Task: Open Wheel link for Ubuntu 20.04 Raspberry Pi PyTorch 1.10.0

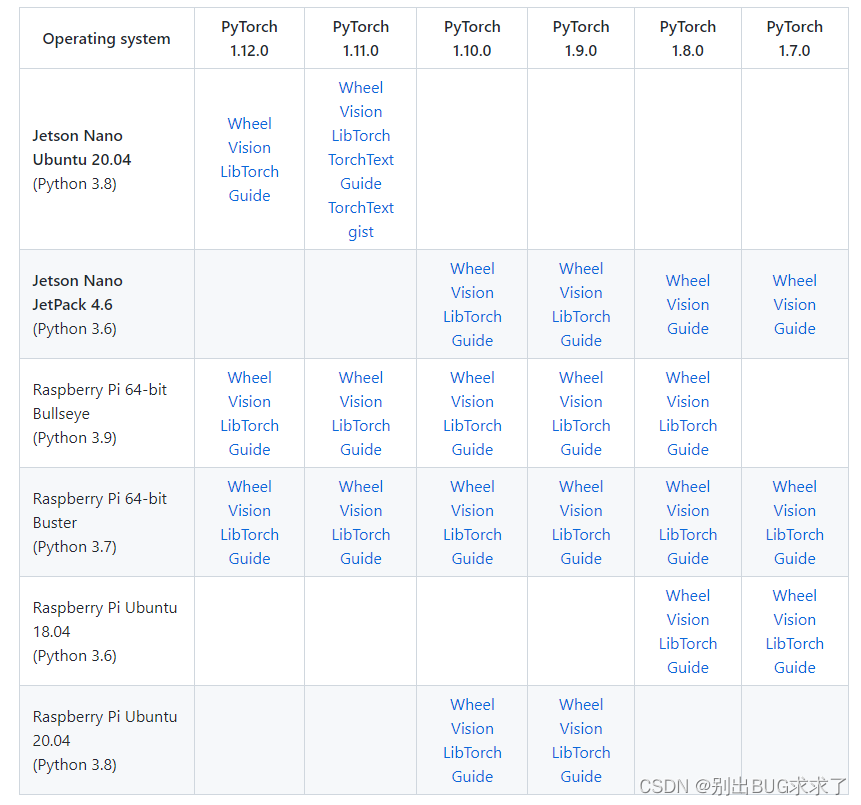Action: tap(472, 705)
